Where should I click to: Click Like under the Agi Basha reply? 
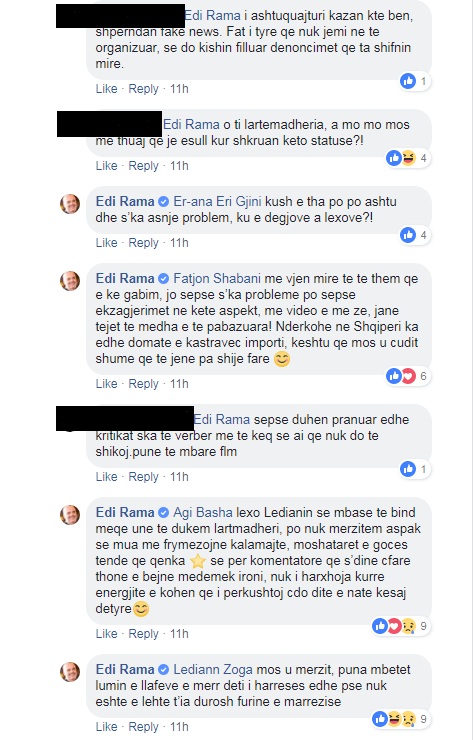(x=106, y=633)
